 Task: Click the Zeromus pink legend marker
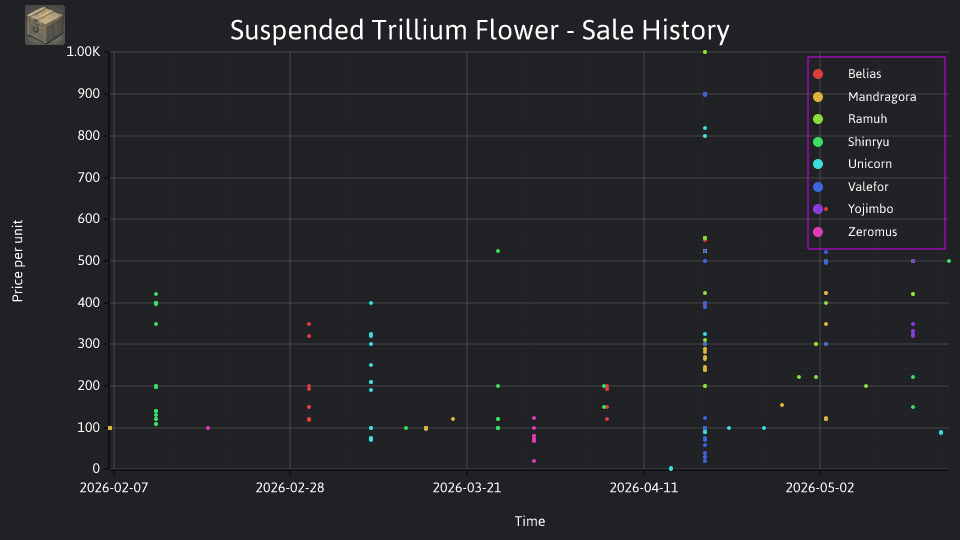818,232
